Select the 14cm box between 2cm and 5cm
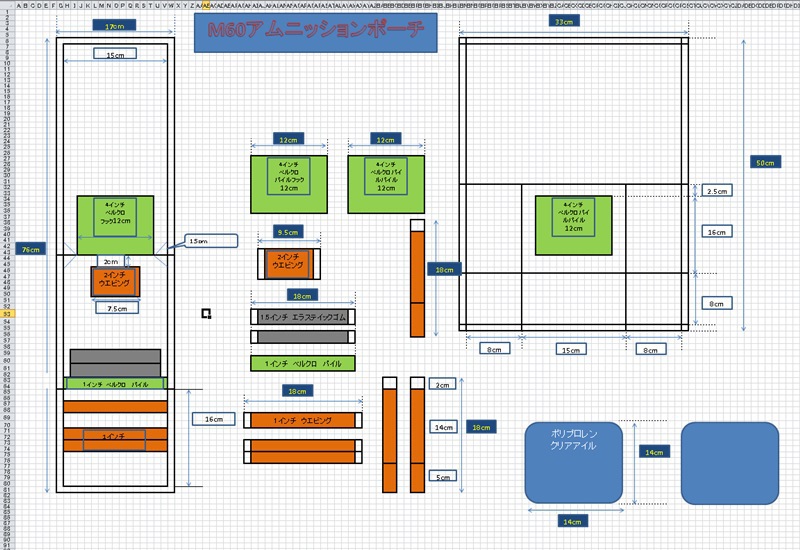 point(442,427)
